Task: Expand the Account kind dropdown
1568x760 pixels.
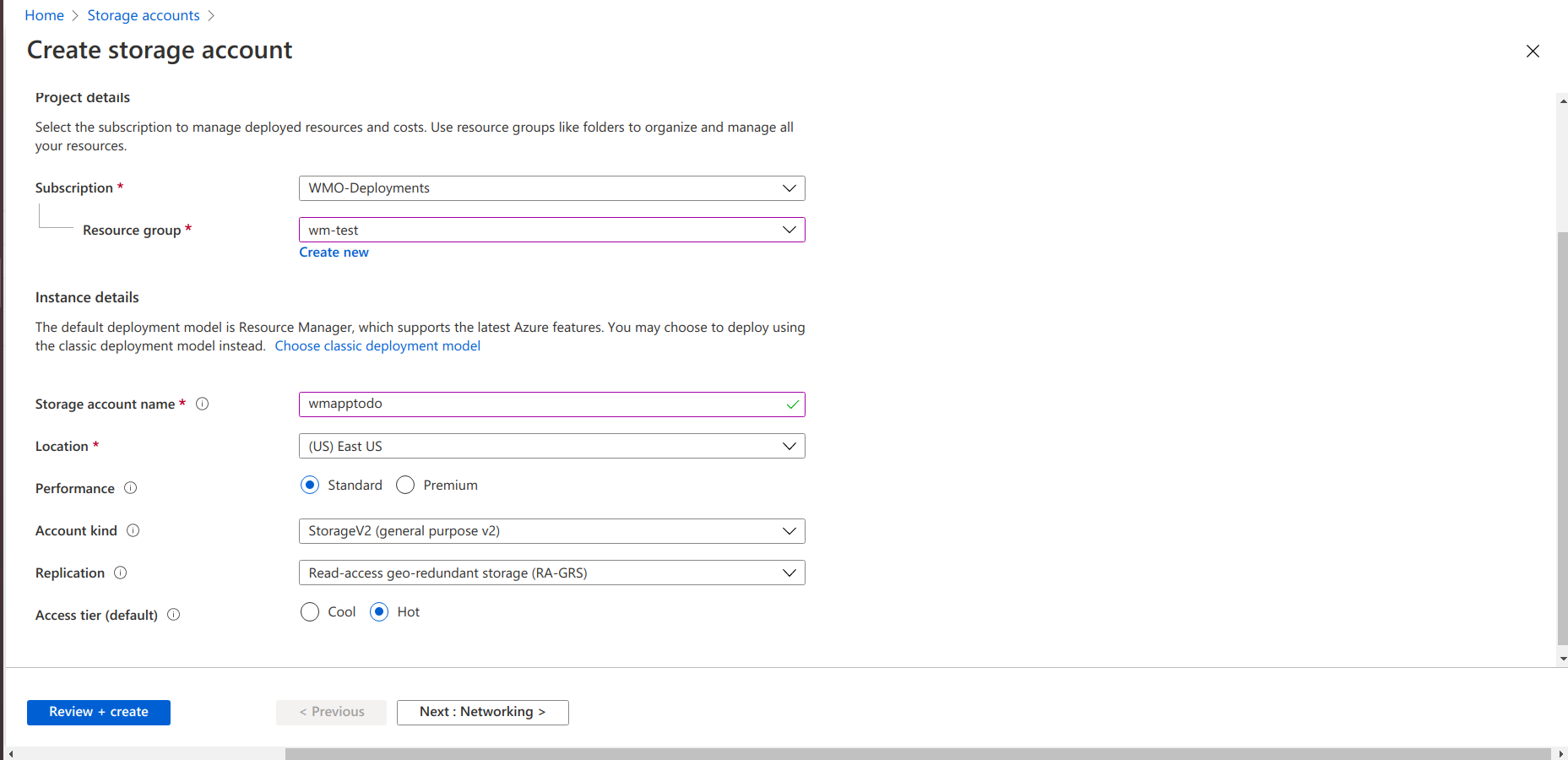Action: click(551, 531)
